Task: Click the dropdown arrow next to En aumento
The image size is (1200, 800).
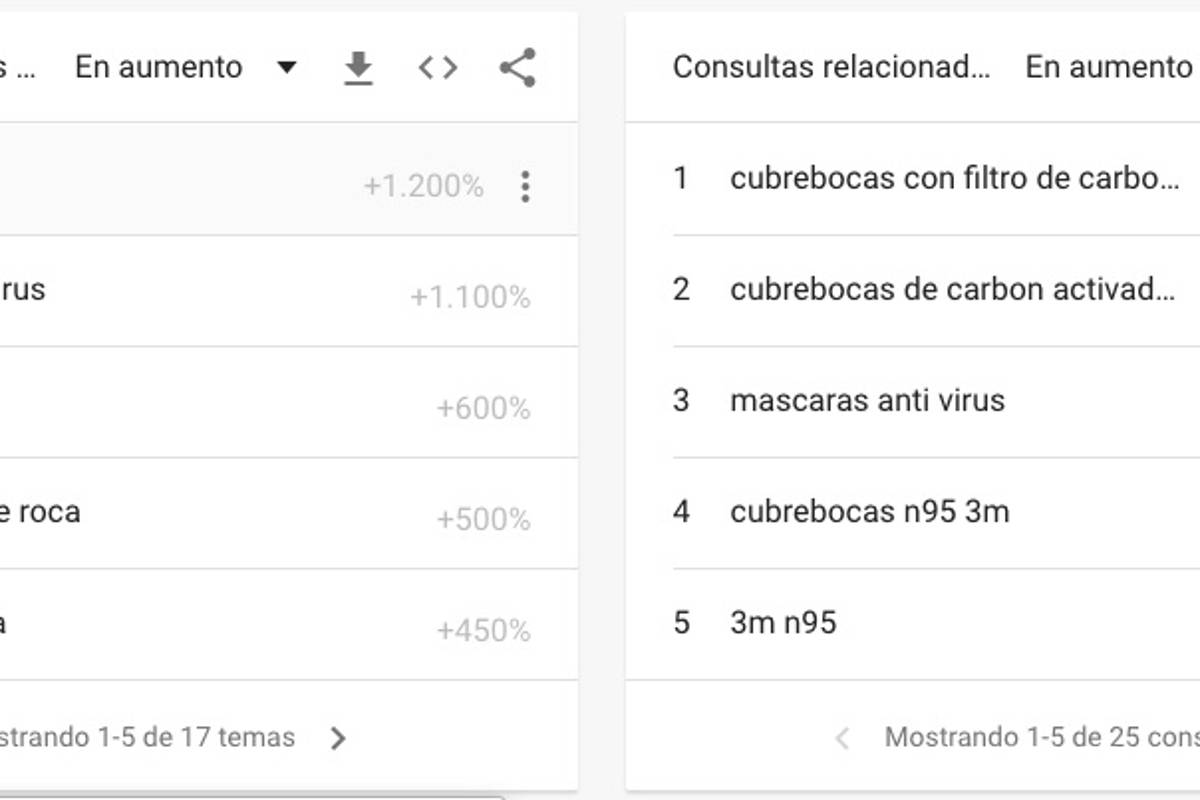Action: pyautogui.click(x=285, y=67)
